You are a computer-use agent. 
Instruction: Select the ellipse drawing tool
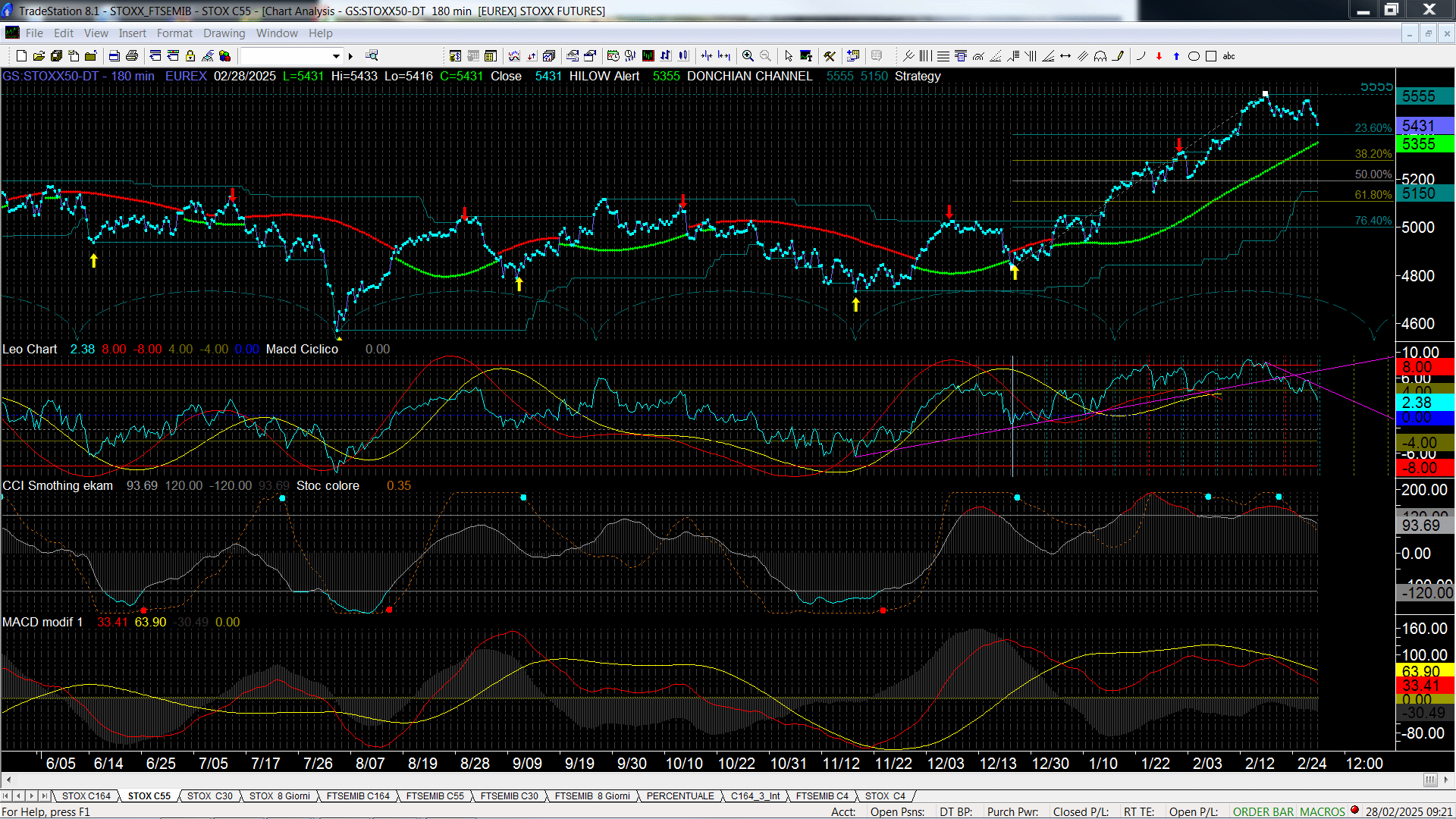(1194, 56)
